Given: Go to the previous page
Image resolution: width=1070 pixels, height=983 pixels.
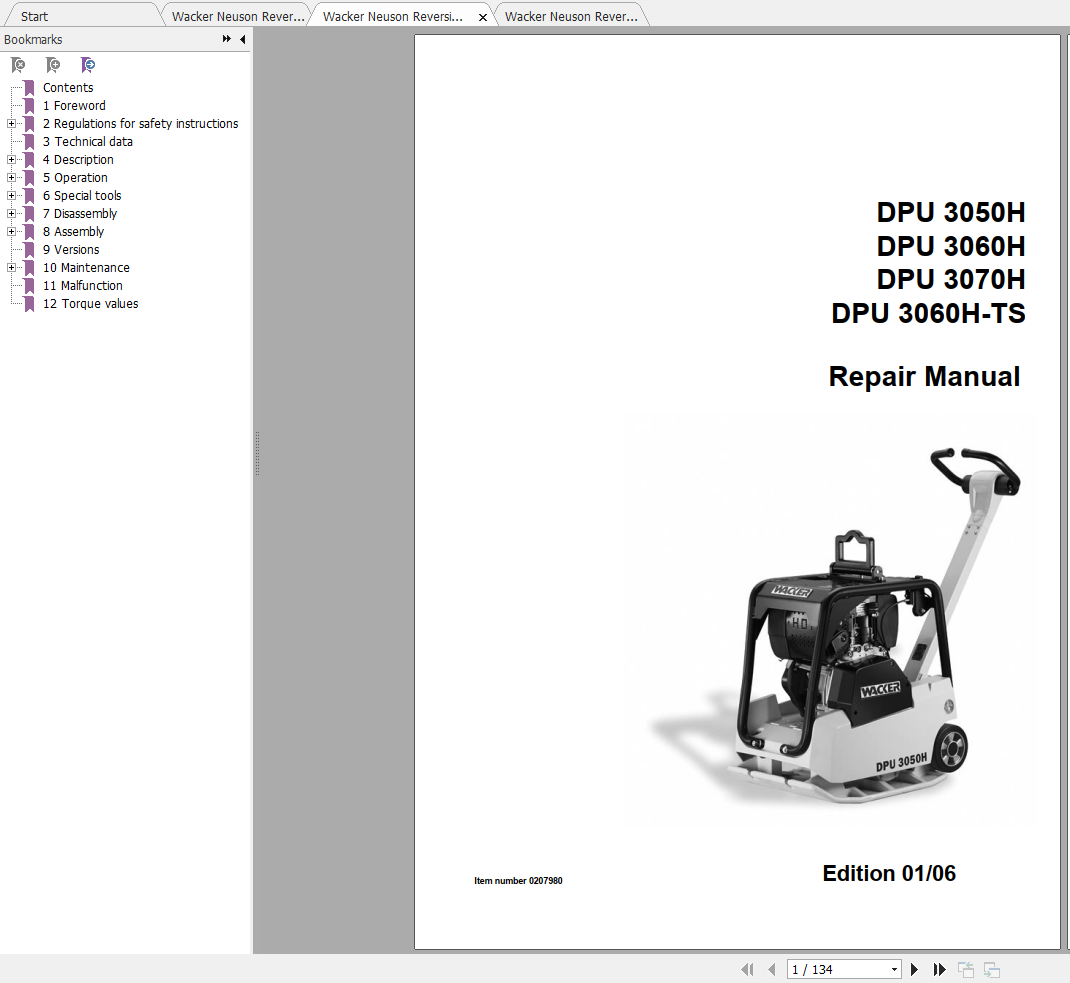Looking at the screenshot, I should tap(772, 969).
